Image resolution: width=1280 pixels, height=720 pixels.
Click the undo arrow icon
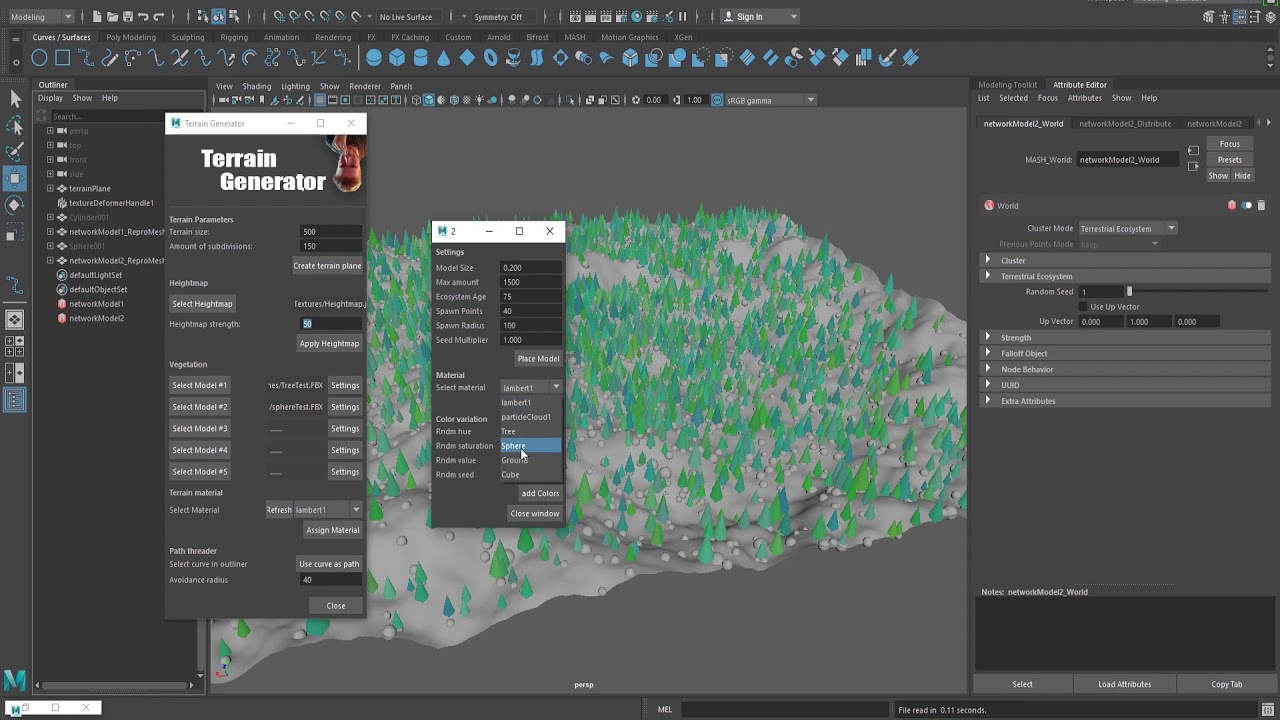pyautogui.click(x=143, y=16)
